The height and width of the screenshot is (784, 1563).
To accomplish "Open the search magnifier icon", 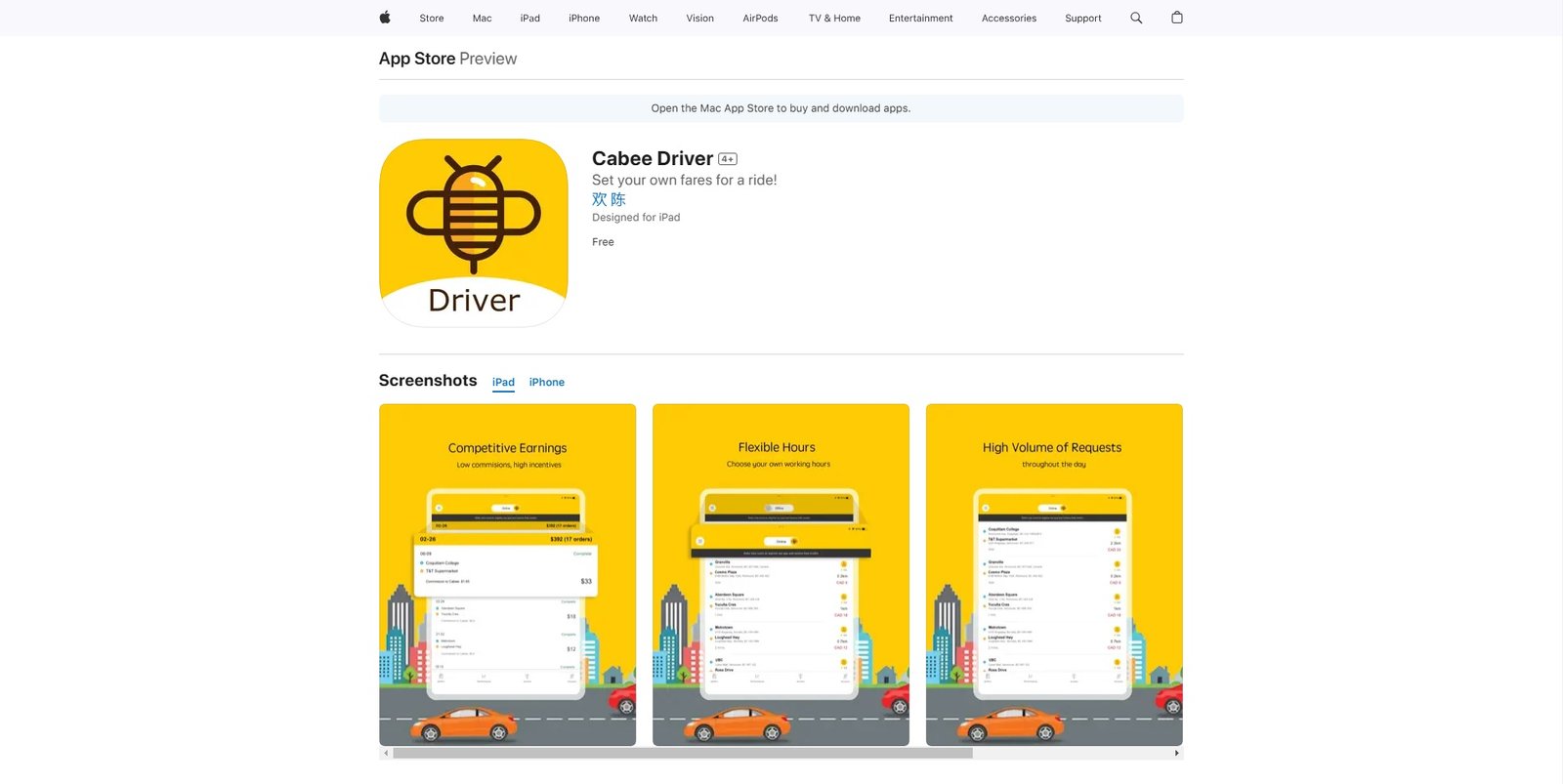I will [1136, 18].
